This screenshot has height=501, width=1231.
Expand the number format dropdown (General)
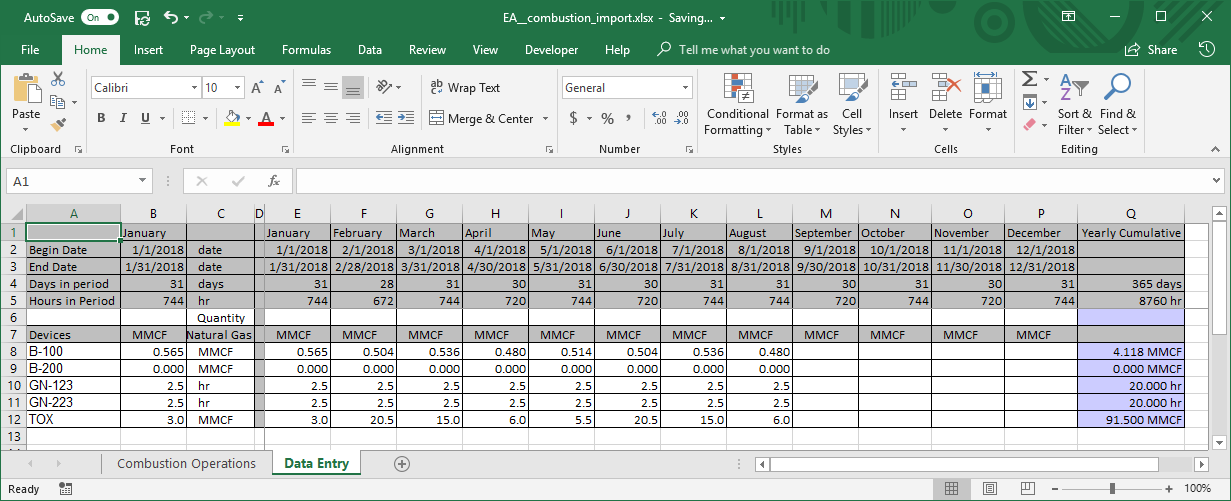[x=685, y=88]
